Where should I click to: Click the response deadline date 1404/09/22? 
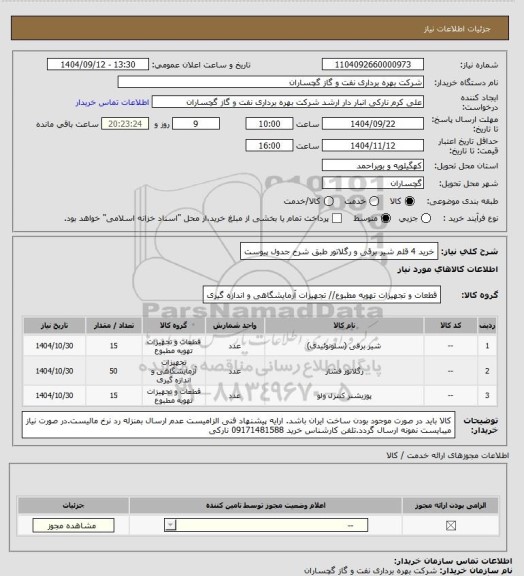point(373,124)
